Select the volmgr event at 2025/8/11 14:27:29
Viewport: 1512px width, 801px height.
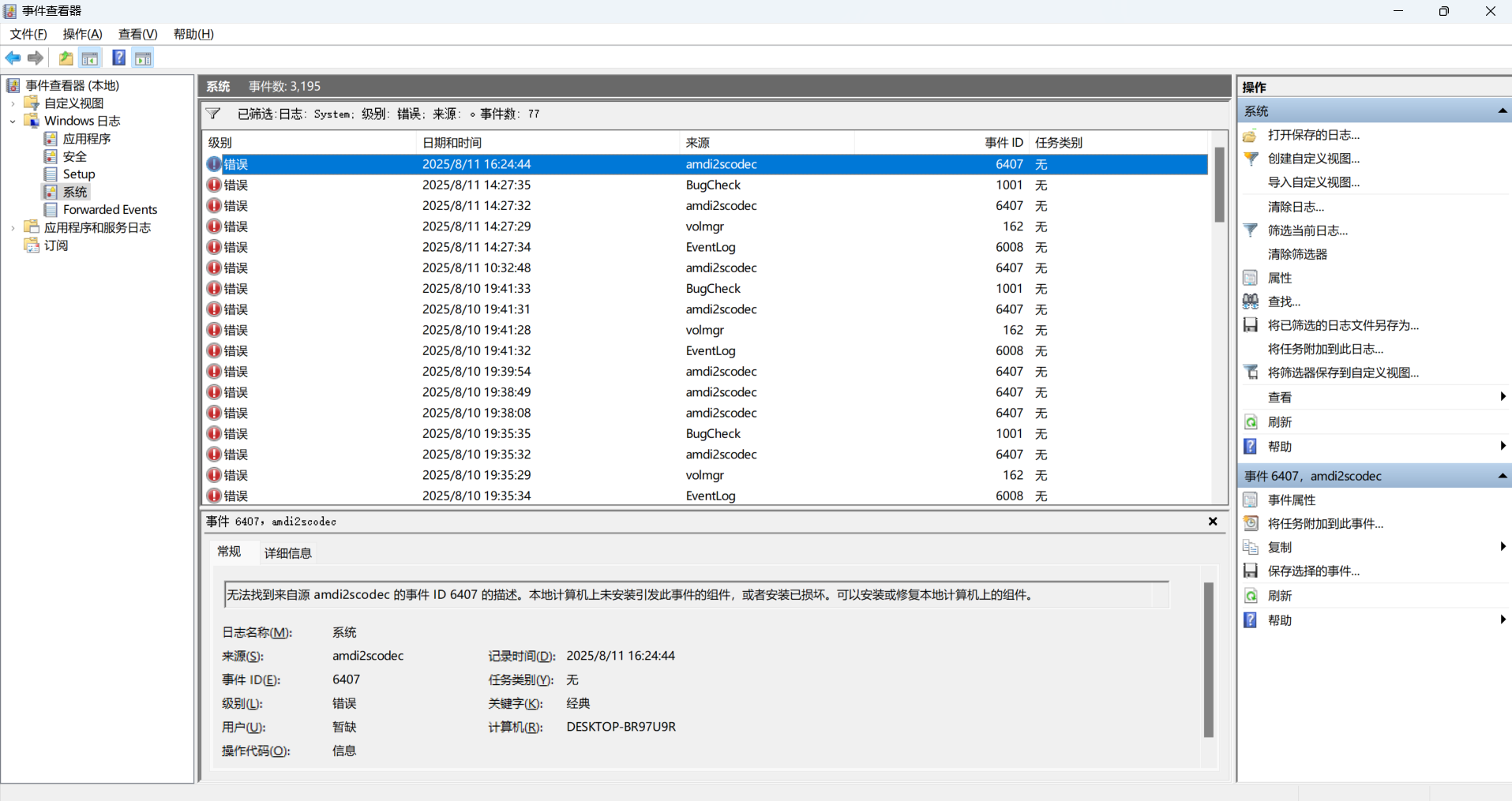tap(706, 226)
